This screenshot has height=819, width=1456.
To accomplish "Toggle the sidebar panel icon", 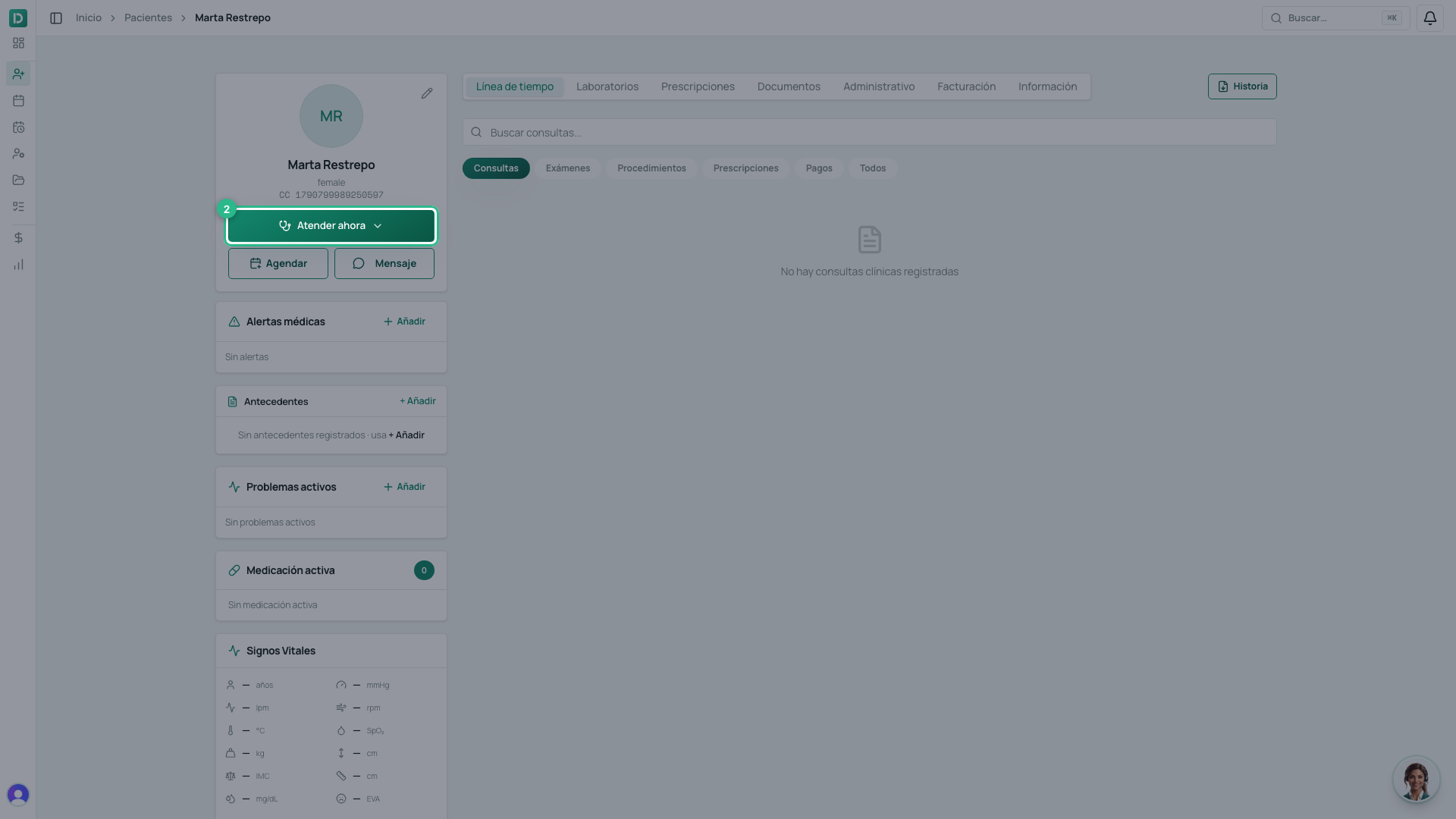I will pyautogui.click(x=56, y=17).
